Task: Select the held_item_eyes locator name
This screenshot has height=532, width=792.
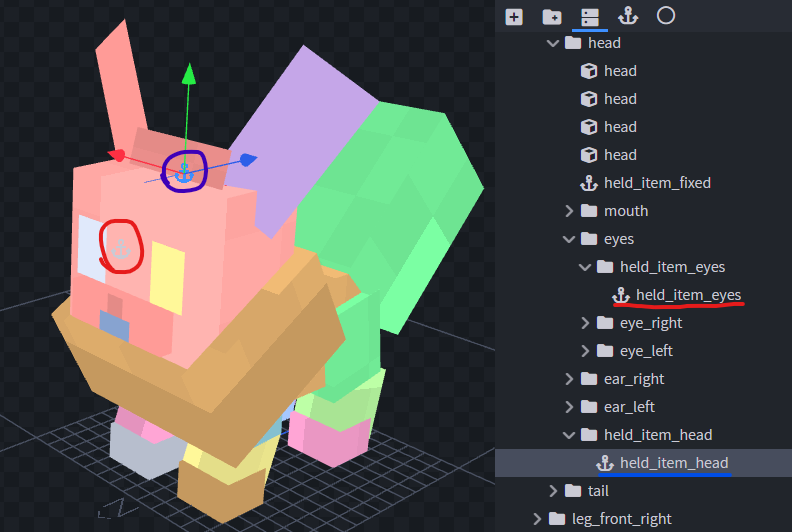Action: tap(688, 295)
